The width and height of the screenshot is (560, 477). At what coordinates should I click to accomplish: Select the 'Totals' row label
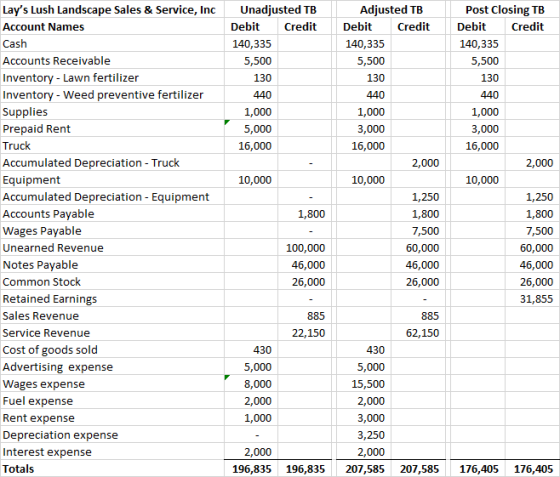(112, 469)
